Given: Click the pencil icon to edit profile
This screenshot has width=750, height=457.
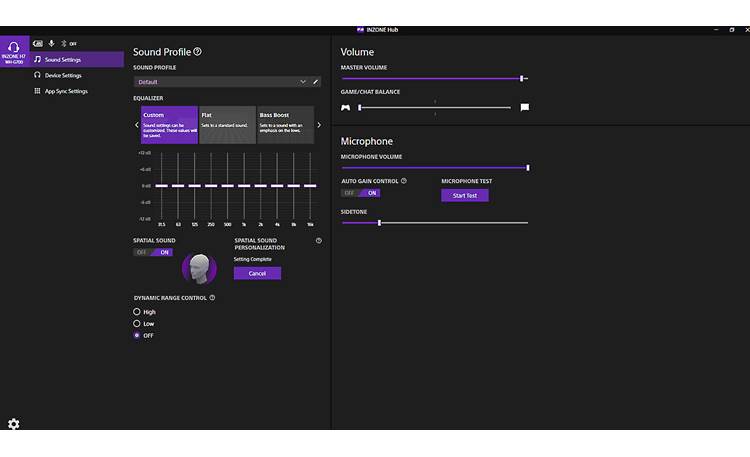Looking at the screenshot, I should 316,82.
